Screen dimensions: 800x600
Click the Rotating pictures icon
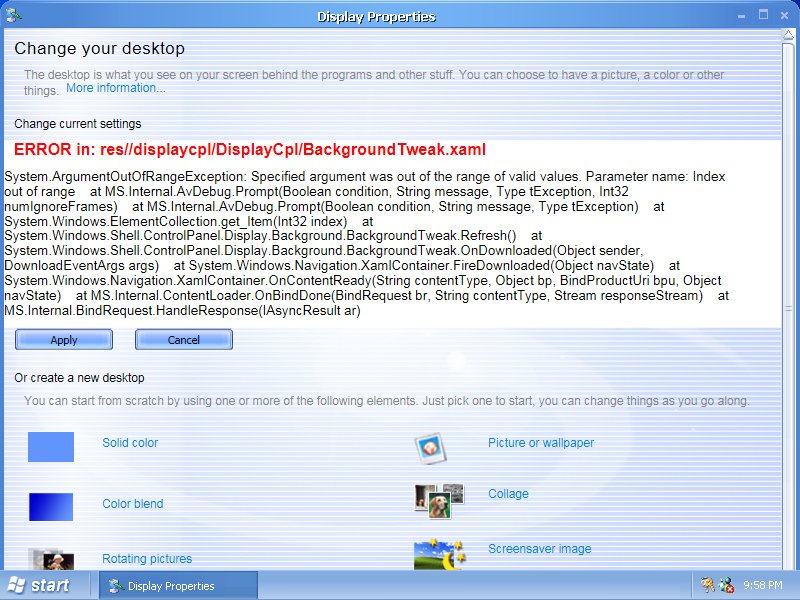click(x=52, y=559)
